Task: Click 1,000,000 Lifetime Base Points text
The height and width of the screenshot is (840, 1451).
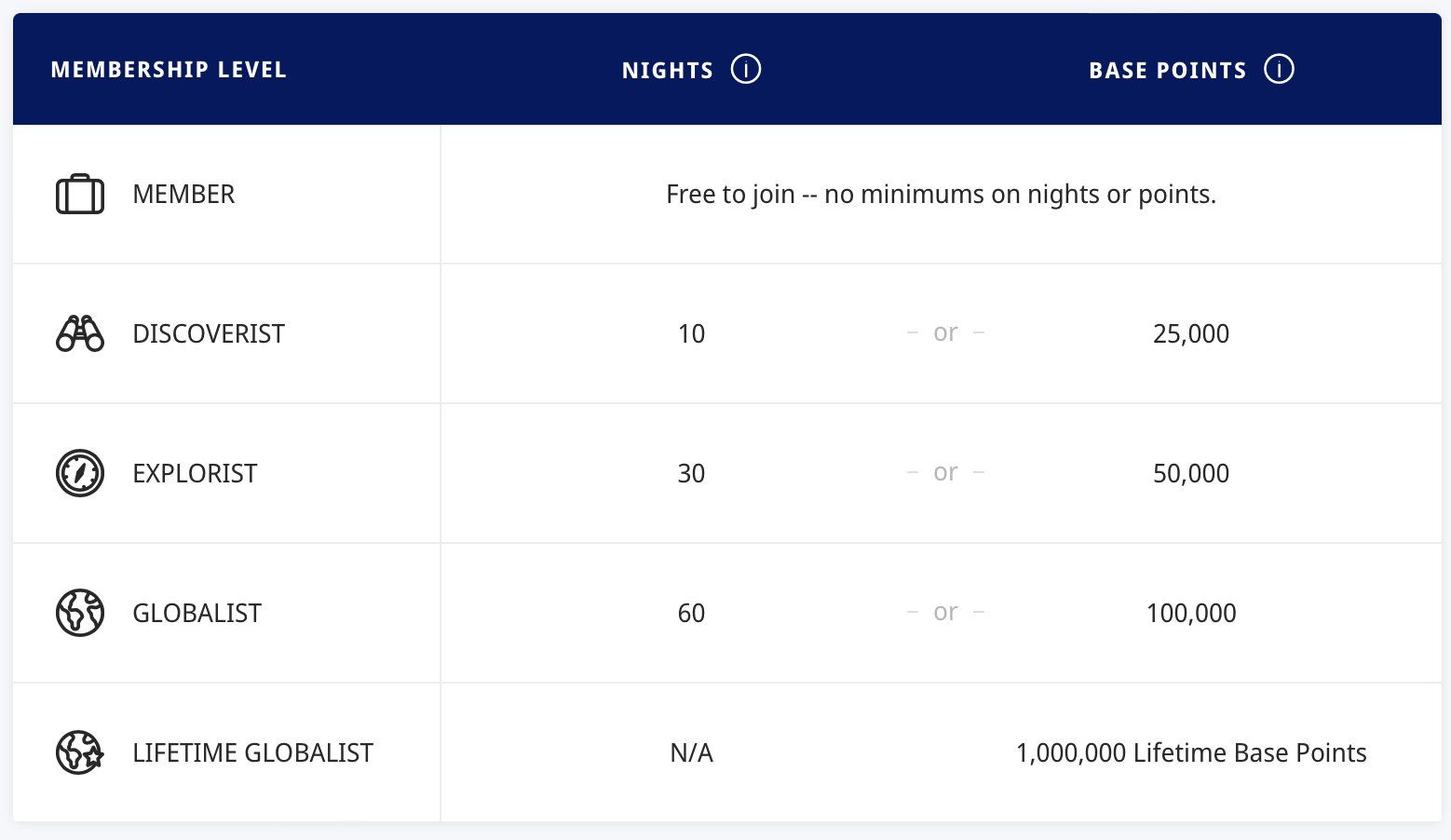Action: click(1191, 752)
